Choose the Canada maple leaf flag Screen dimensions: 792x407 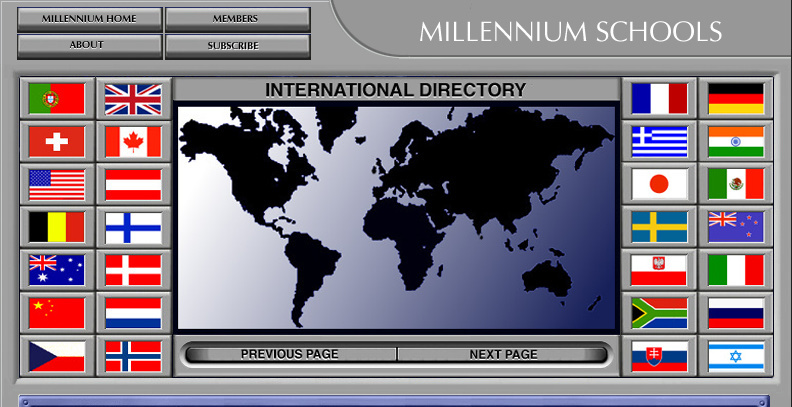133,141
